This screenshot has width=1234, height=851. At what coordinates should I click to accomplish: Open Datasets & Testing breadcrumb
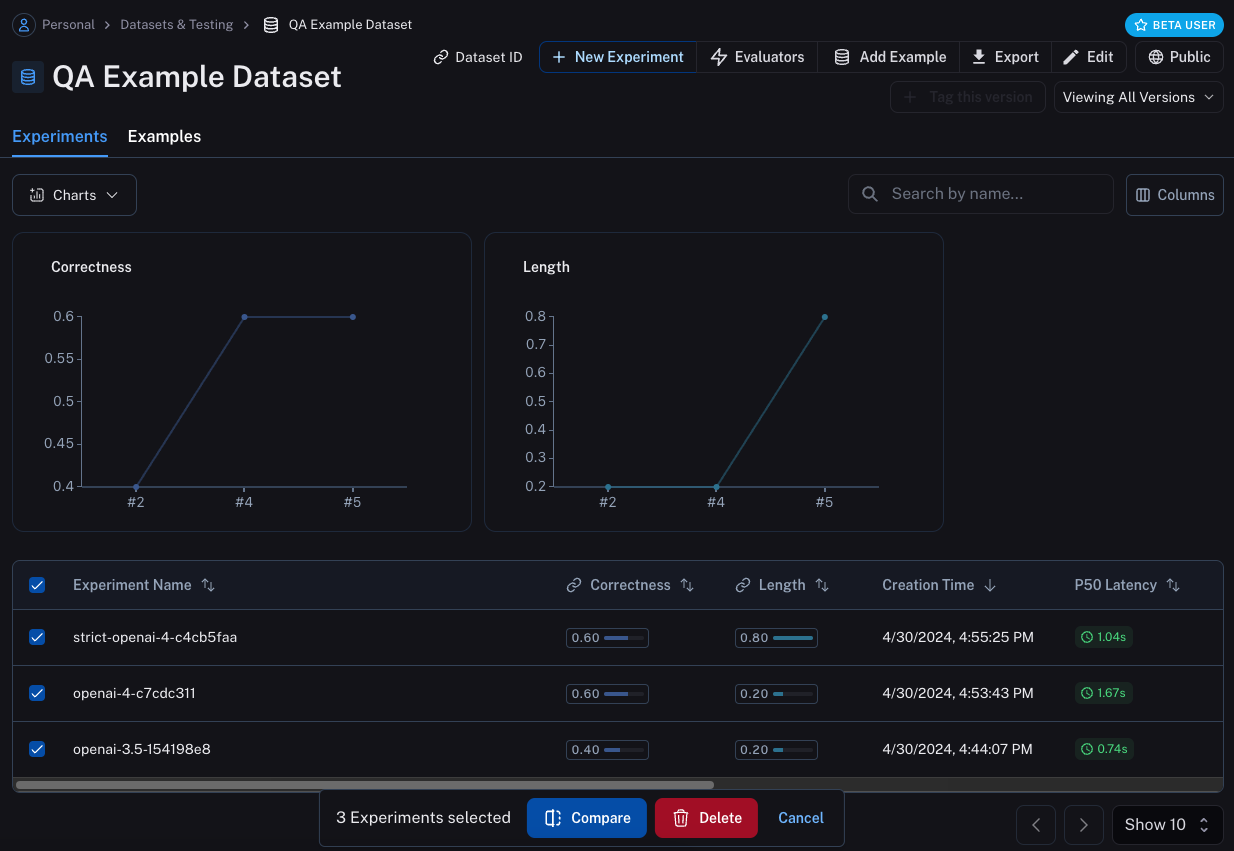[176, 24]
